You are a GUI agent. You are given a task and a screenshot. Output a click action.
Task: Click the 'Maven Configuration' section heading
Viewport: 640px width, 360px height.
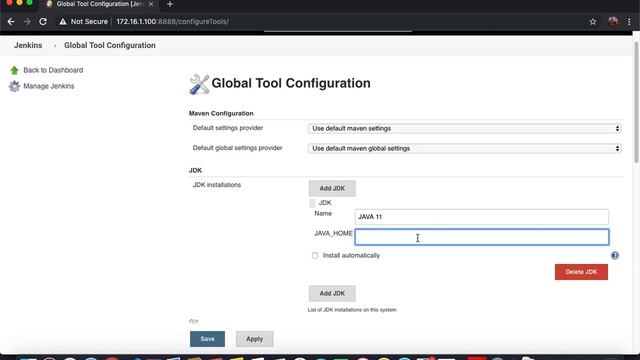pyautogui.click(x=221, y=113)
